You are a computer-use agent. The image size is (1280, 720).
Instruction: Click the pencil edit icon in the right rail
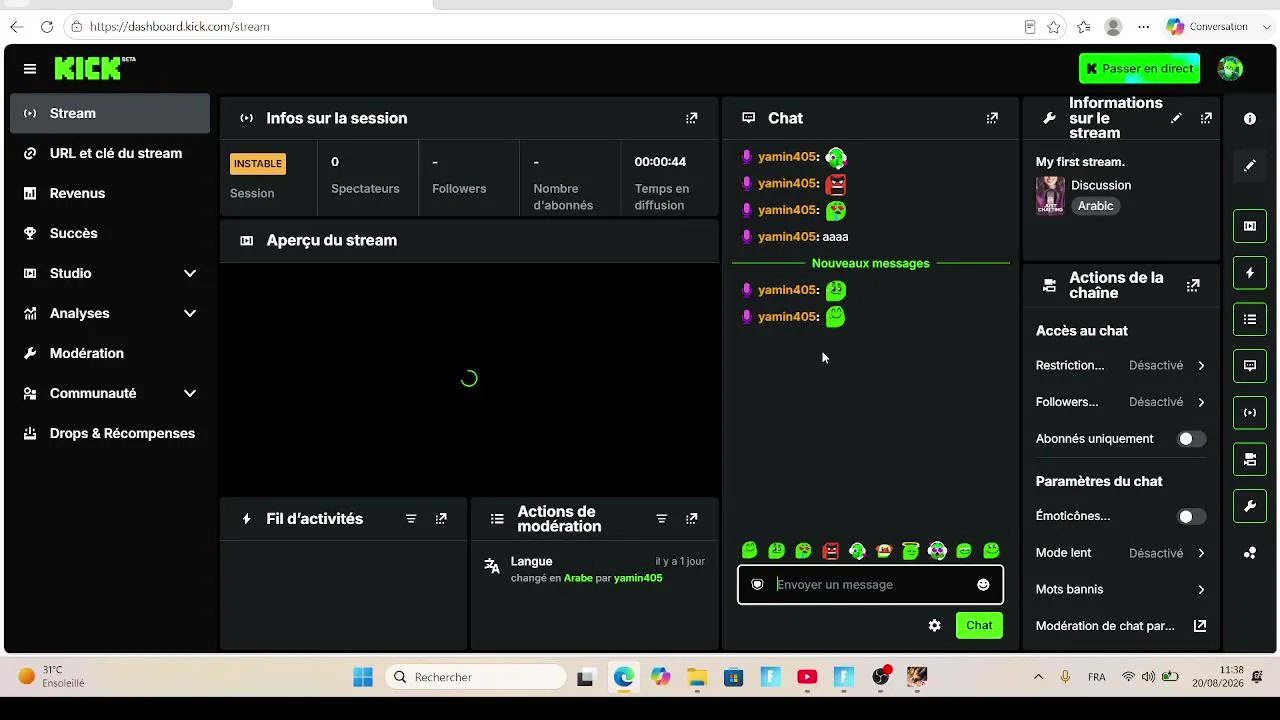click(1250, 166)
